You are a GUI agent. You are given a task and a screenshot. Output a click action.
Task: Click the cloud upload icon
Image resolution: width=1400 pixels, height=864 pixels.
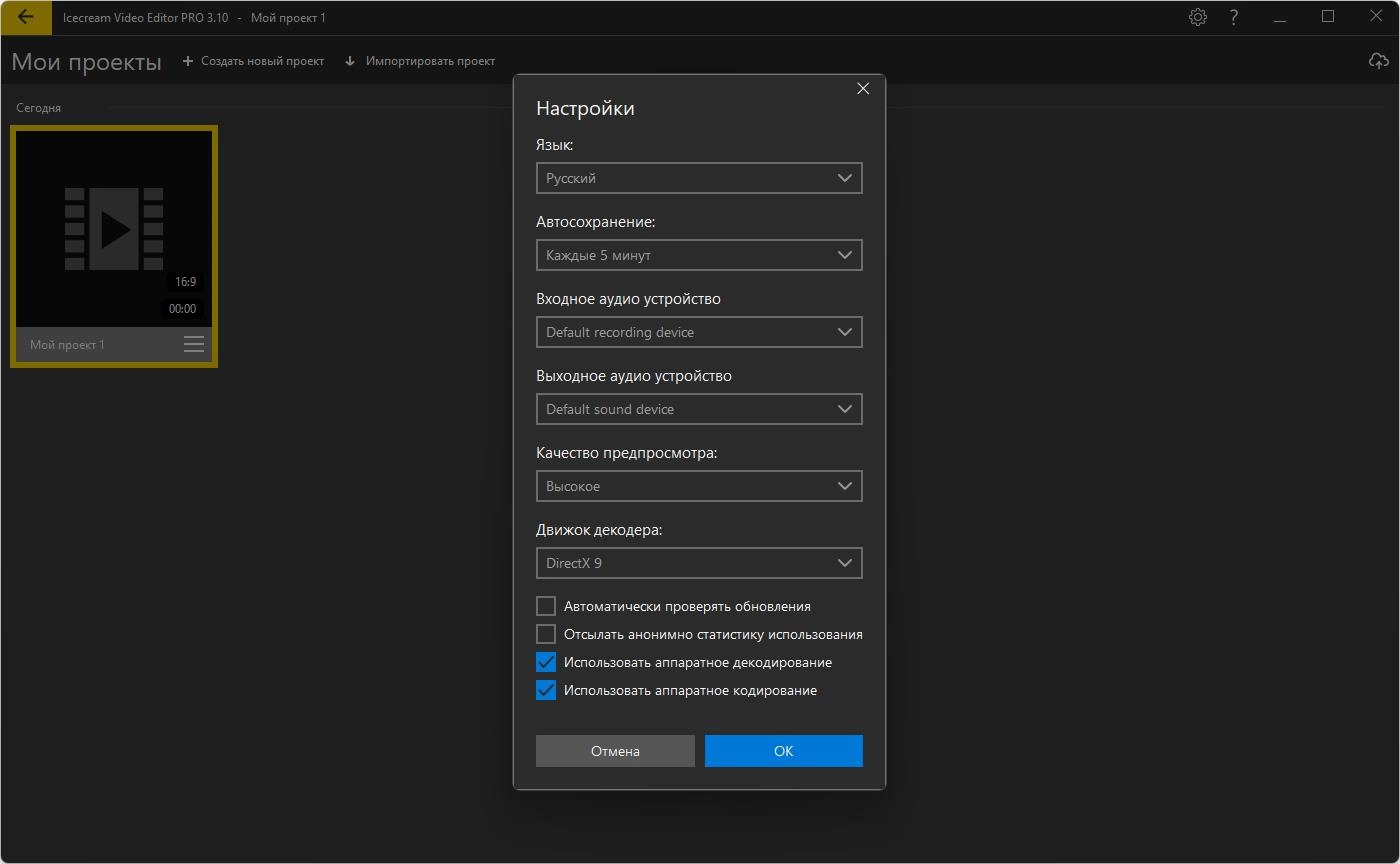click(1378, 61)
